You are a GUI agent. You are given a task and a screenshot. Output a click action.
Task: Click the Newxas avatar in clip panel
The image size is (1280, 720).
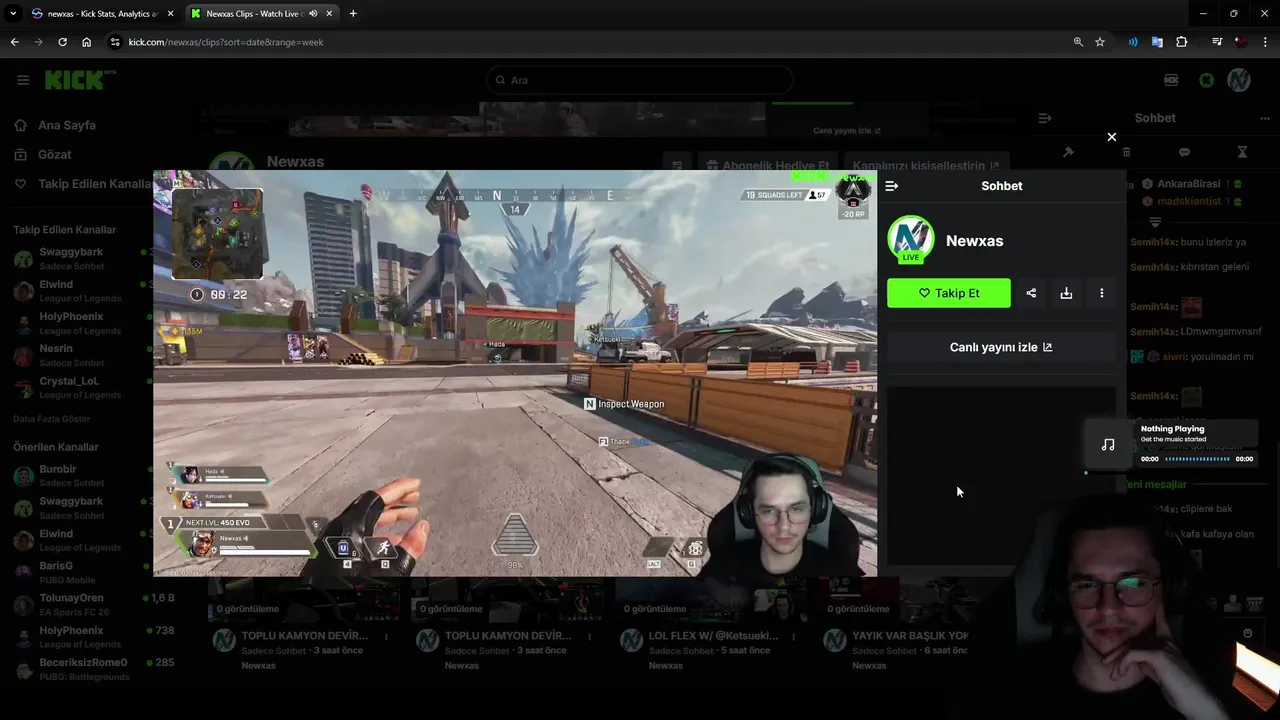tap(911, 240)
